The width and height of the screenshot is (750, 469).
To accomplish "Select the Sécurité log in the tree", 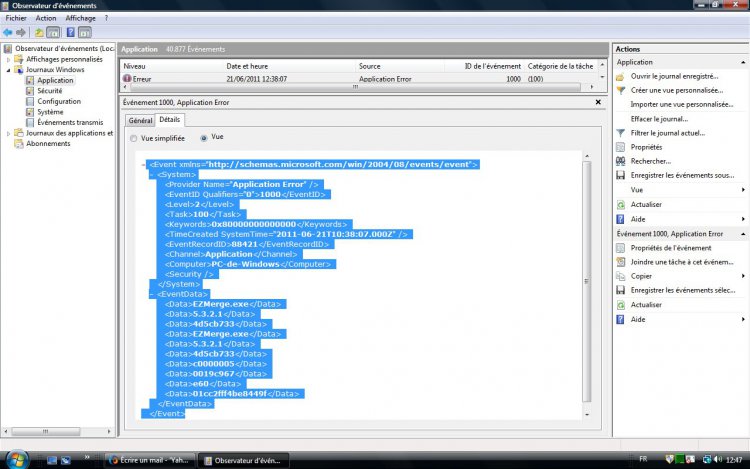I will click(50, 91).
